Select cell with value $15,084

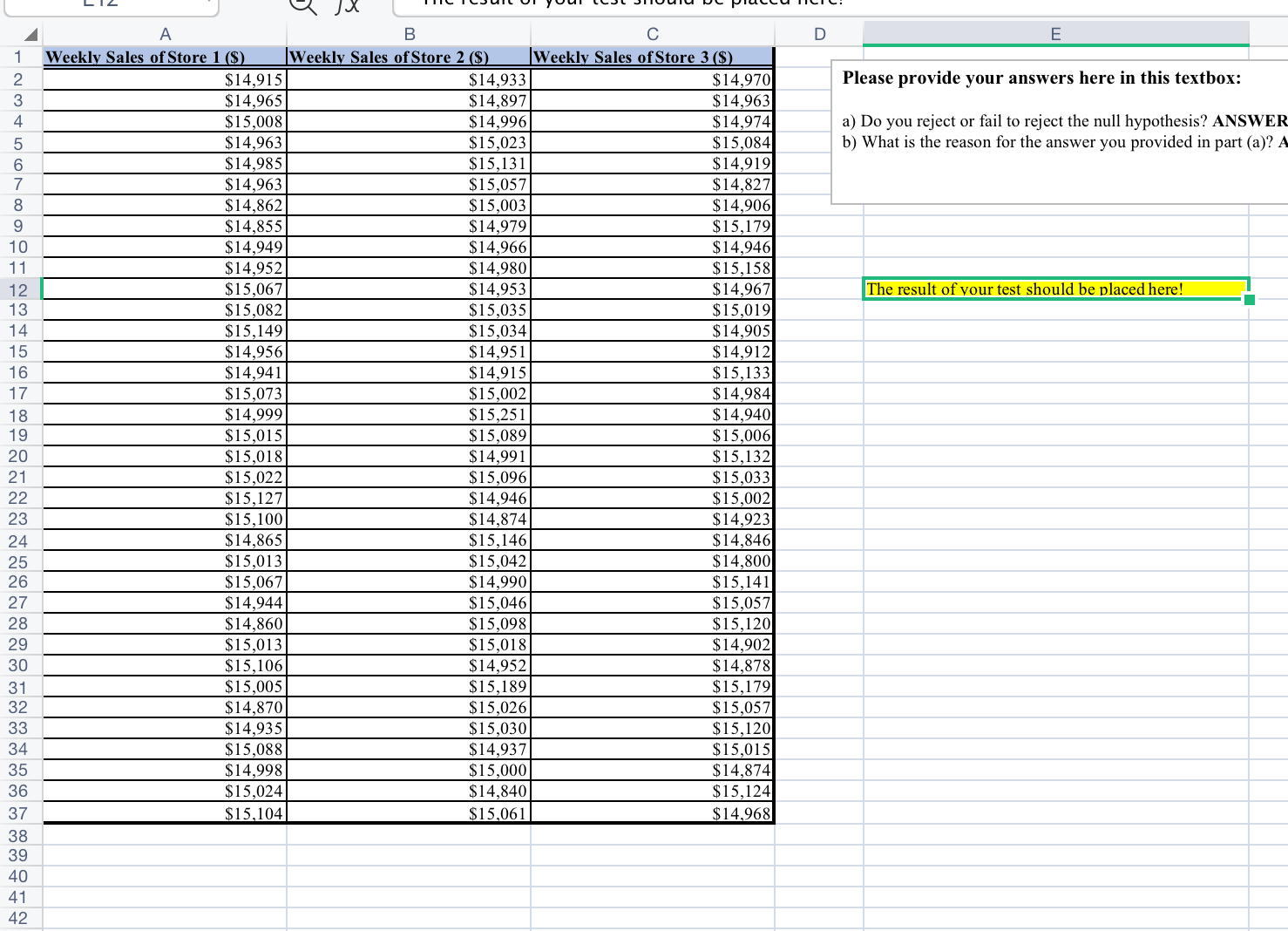tap(653, 142)
